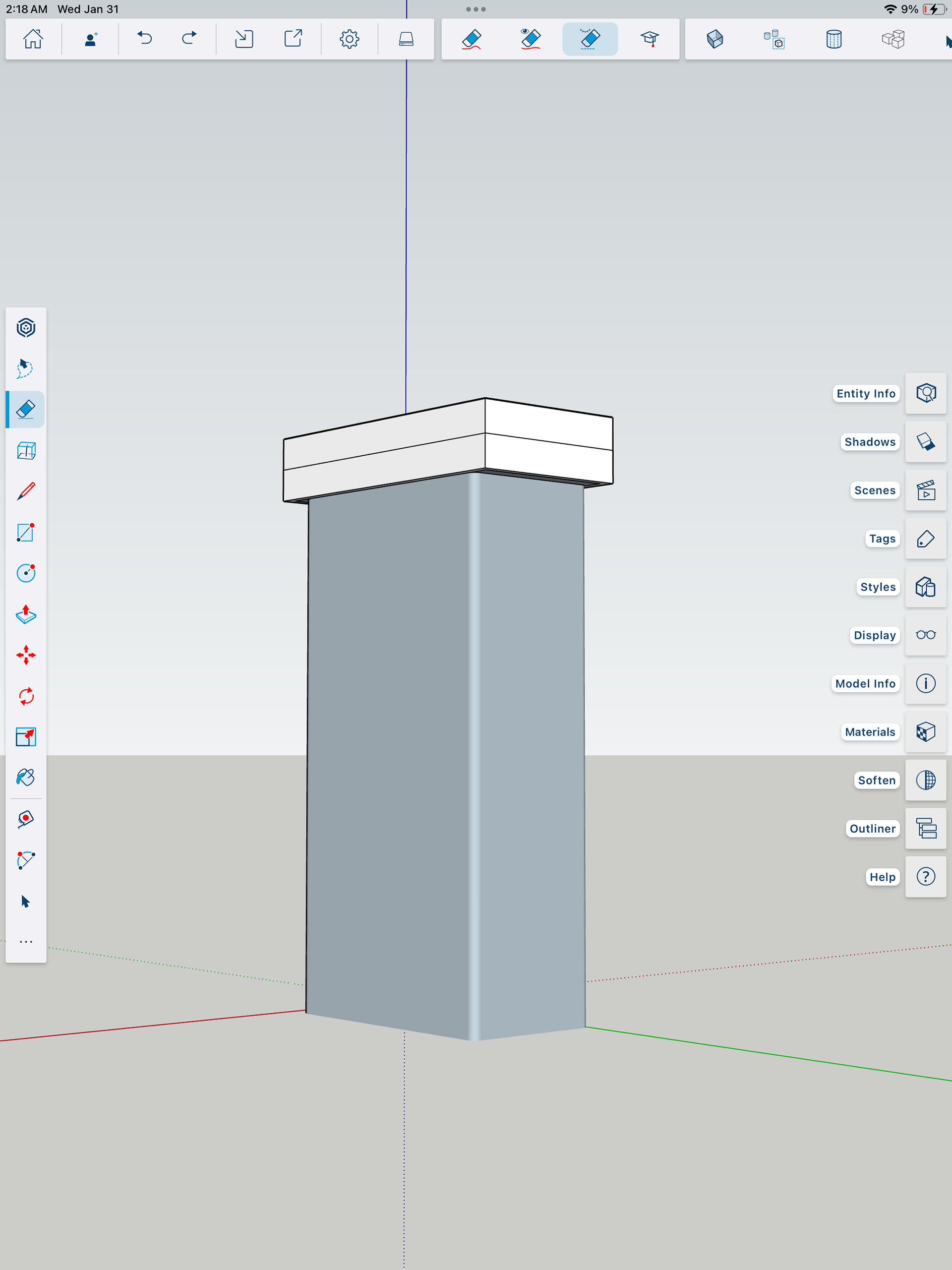
Task: Activate the Lasso select tool
Action: click(x=25, y=368)
